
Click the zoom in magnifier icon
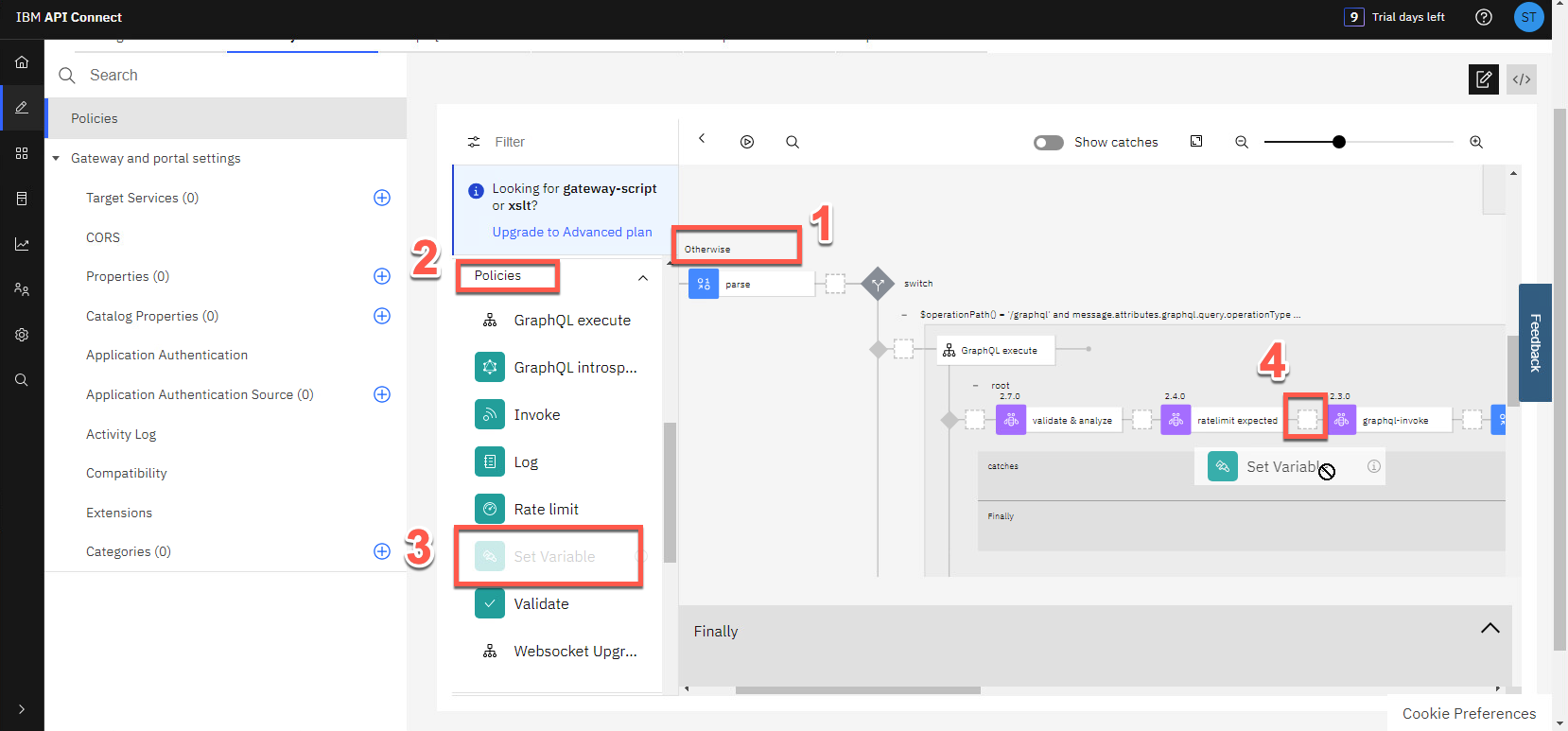1475,142
